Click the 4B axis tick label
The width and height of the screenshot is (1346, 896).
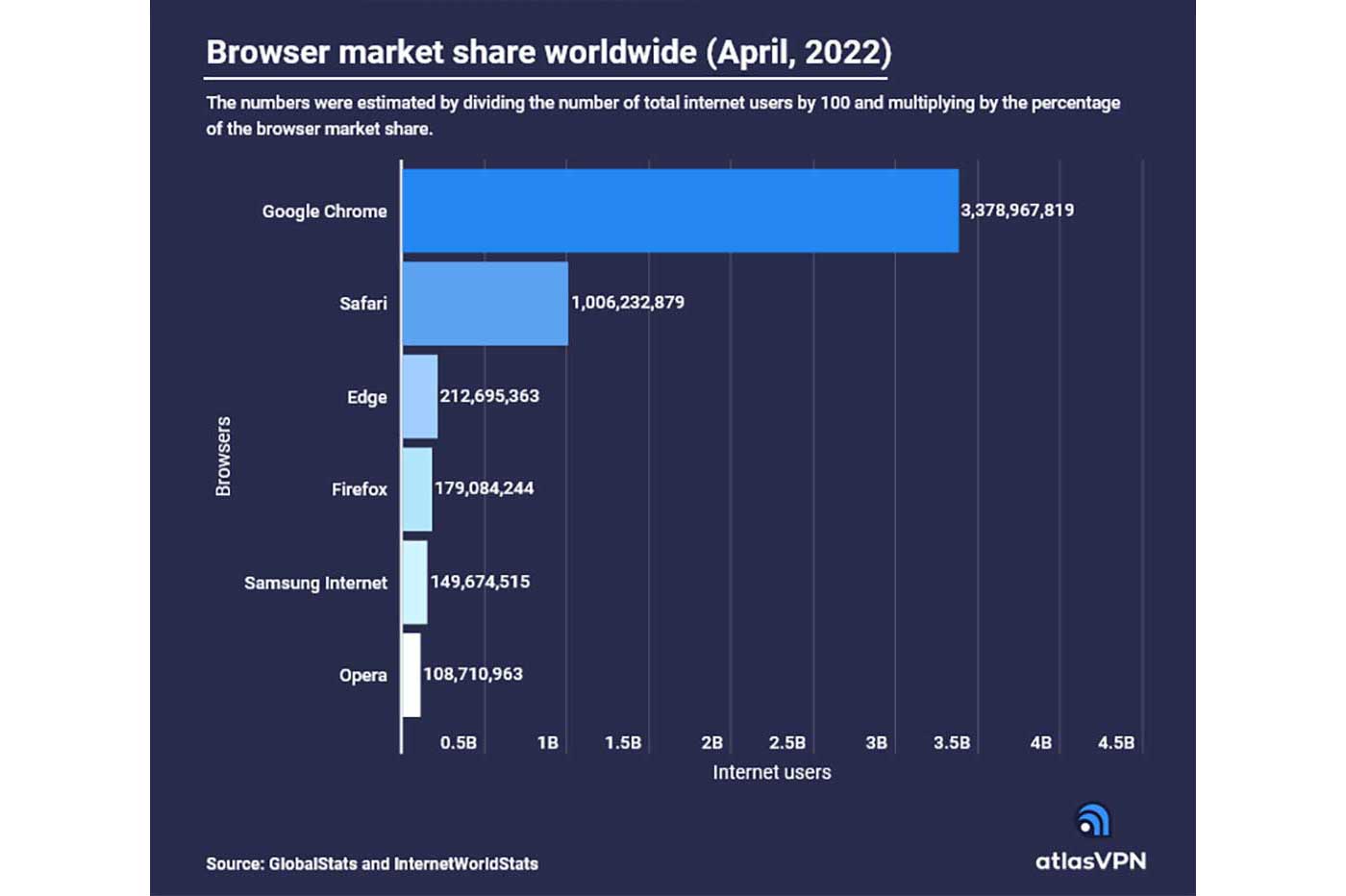(x=1041, y=742)
